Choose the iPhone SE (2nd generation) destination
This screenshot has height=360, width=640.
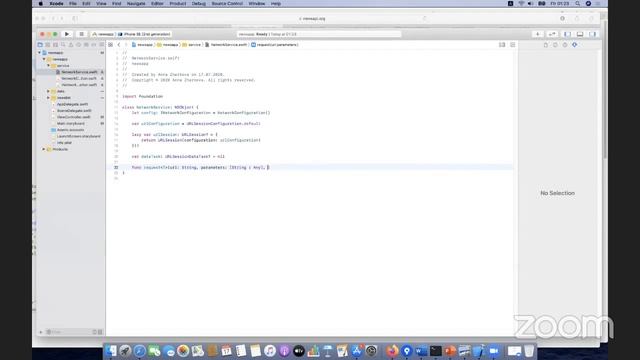(x=144, y=34)
